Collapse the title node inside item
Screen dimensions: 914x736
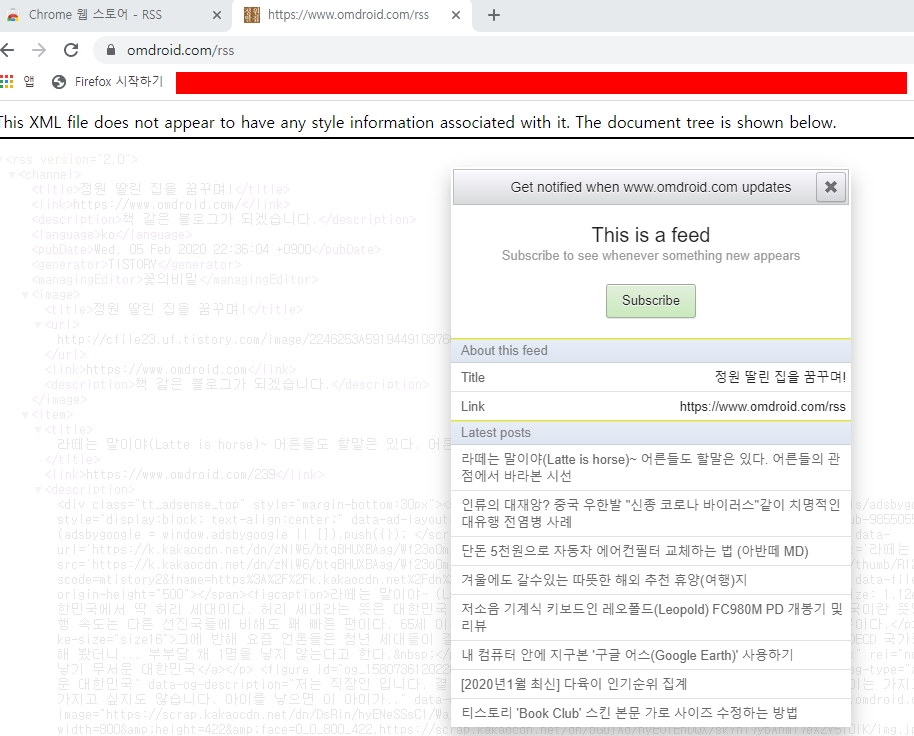(38, 430)
